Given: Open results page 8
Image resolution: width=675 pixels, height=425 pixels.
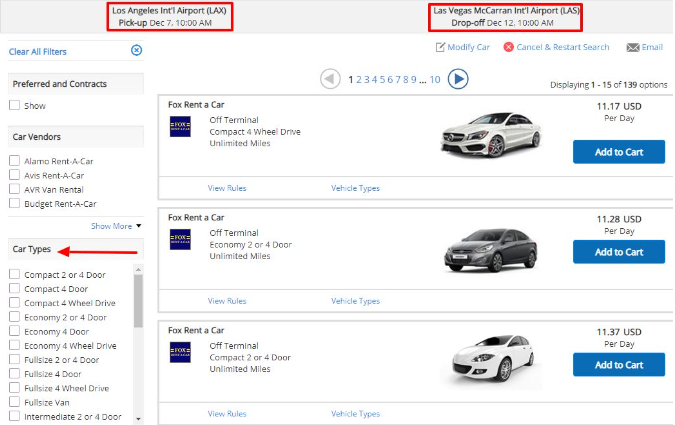Looking at the screenshot, I should tap(406, 80).
